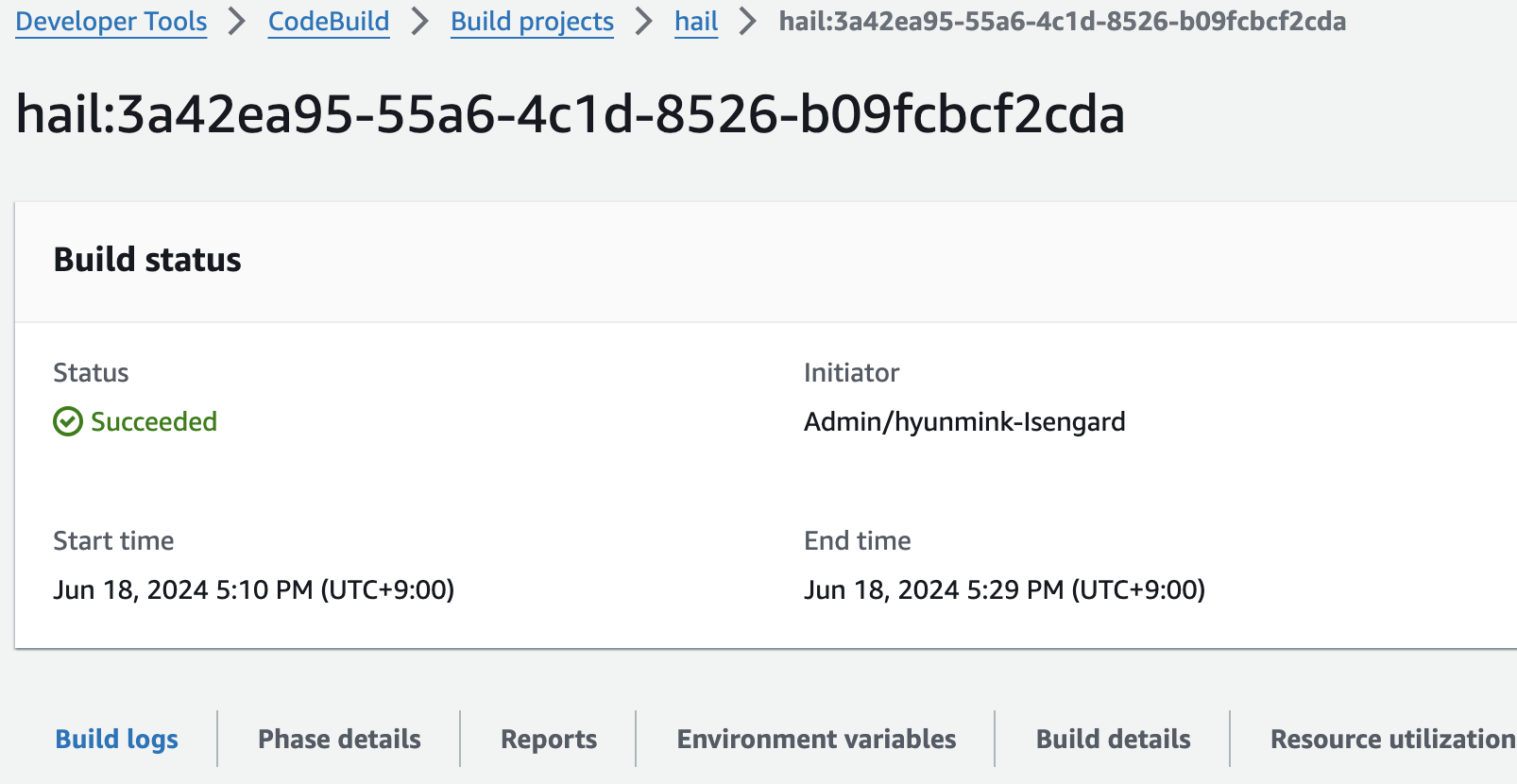Select the Succeeded status text

(x=154, y=421)
